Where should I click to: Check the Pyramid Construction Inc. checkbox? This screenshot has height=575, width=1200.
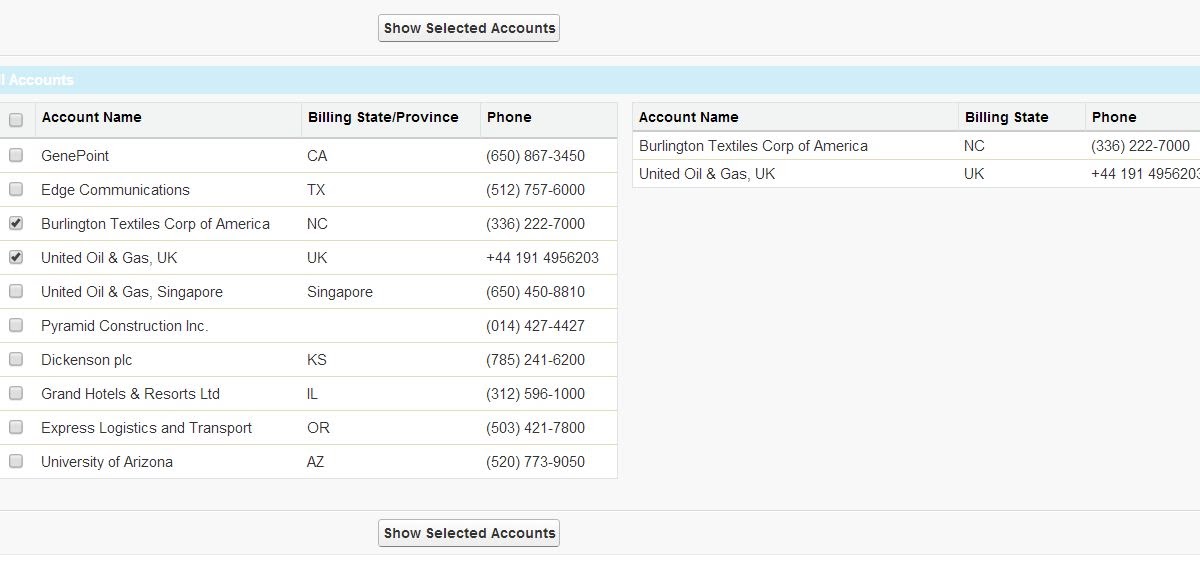[x=16, y=325]
